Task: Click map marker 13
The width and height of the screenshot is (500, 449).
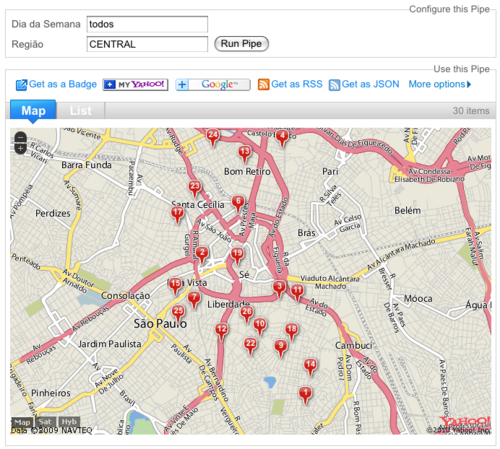Action: pos(245,152)
